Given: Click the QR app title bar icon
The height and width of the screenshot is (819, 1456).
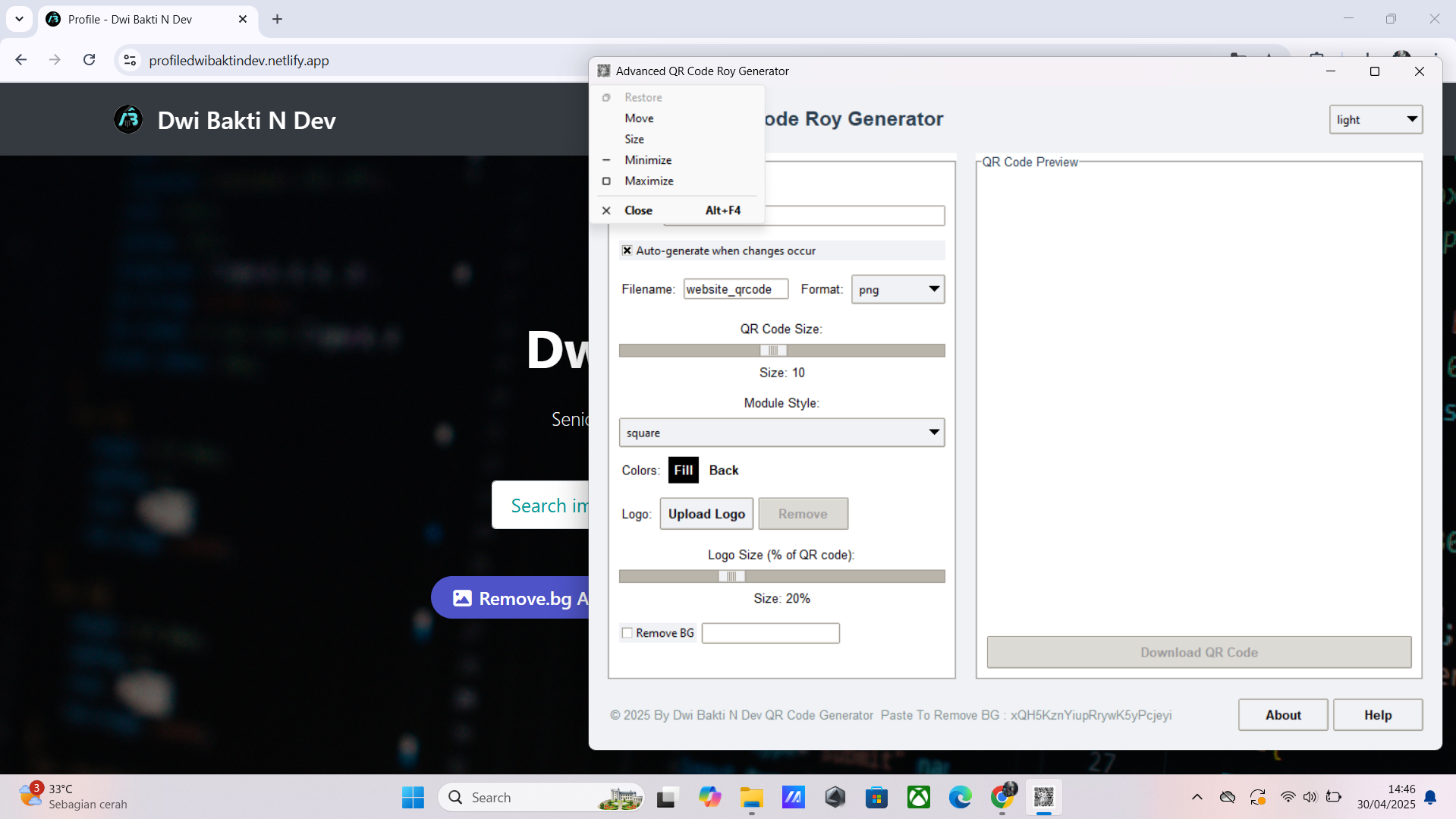Looking at the screenshot, I should click(604, 71).
